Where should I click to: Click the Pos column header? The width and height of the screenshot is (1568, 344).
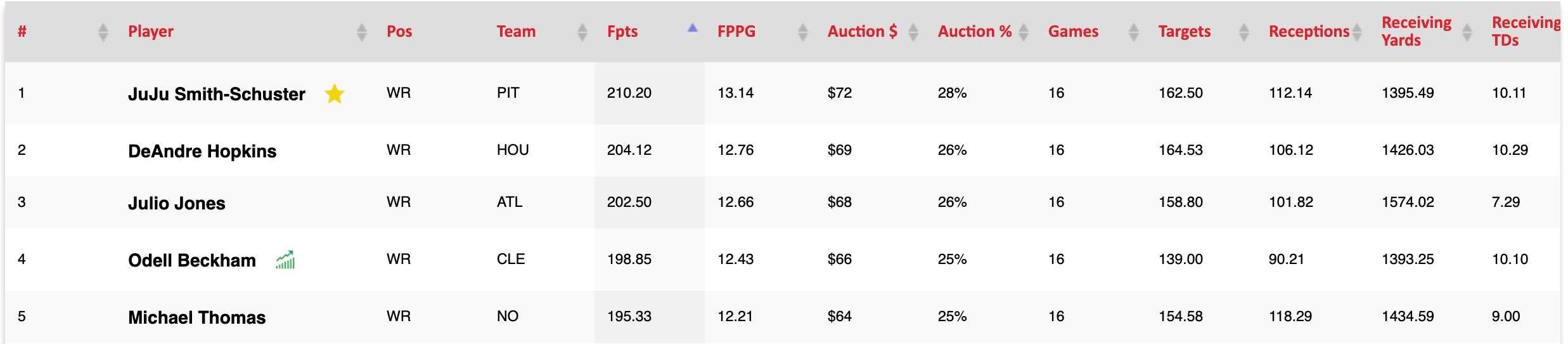pyautogui.click(x=399, y=32)
